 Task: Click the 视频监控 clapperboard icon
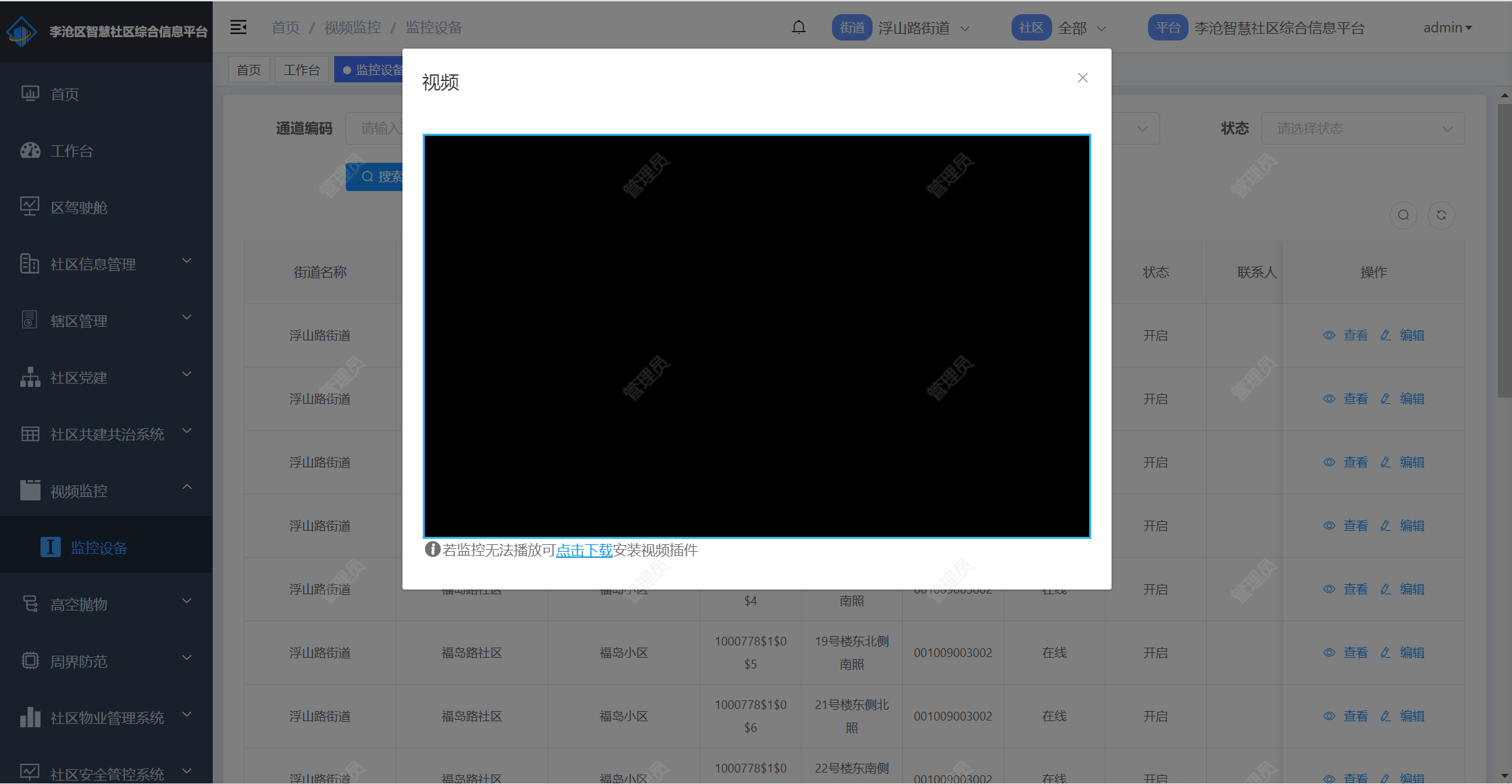click(x=30, y=490)
